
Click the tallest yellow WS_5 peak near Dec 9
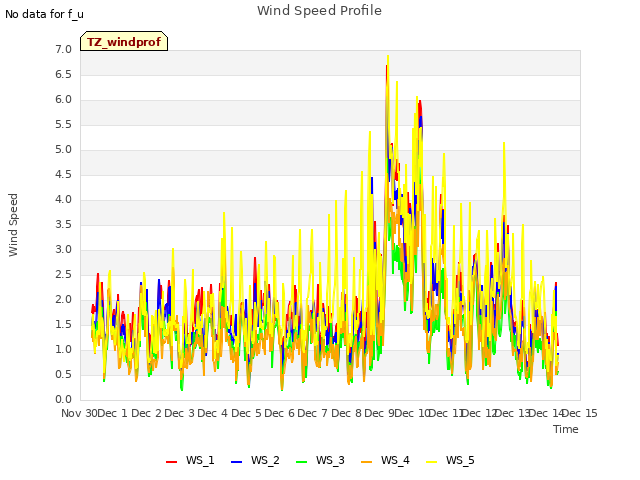tap(388, 56)
